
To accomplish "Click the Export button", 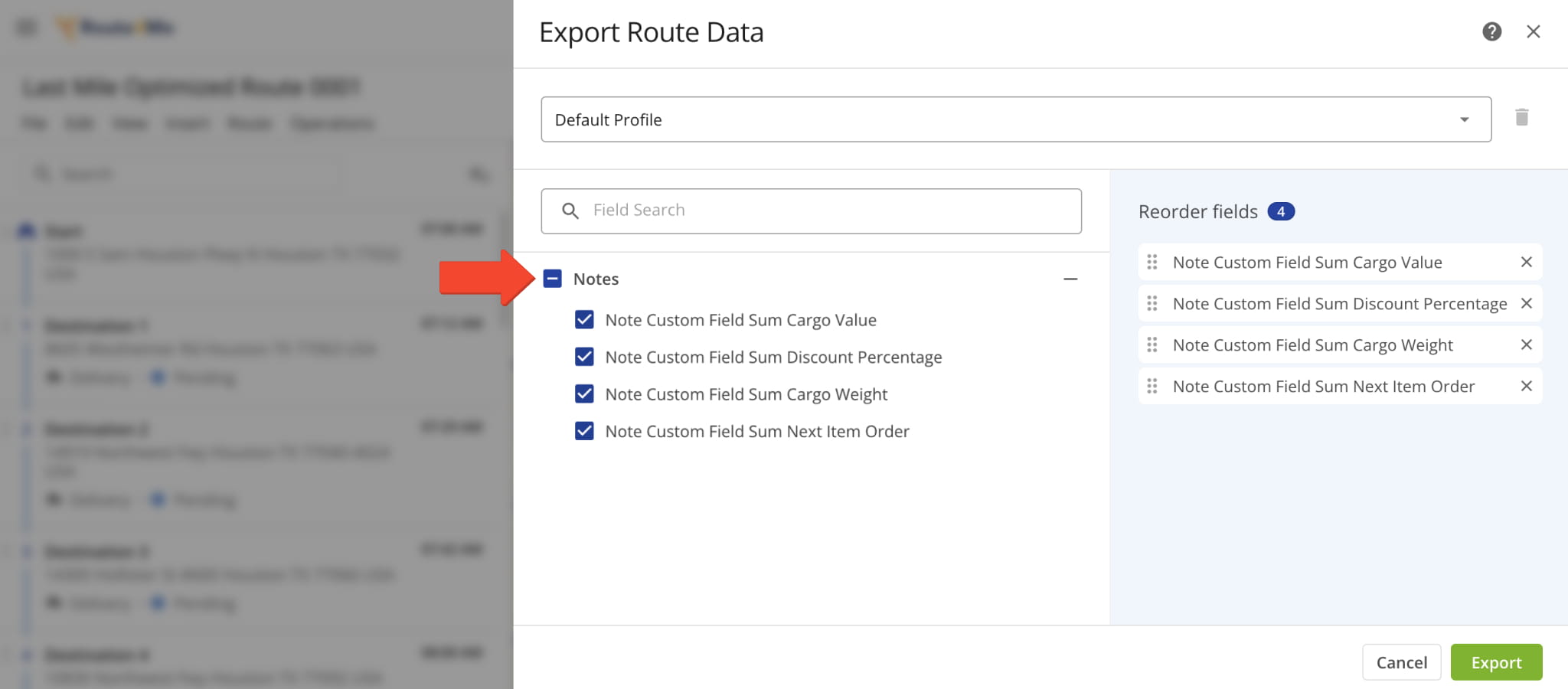I will [x=1496, y=662].
